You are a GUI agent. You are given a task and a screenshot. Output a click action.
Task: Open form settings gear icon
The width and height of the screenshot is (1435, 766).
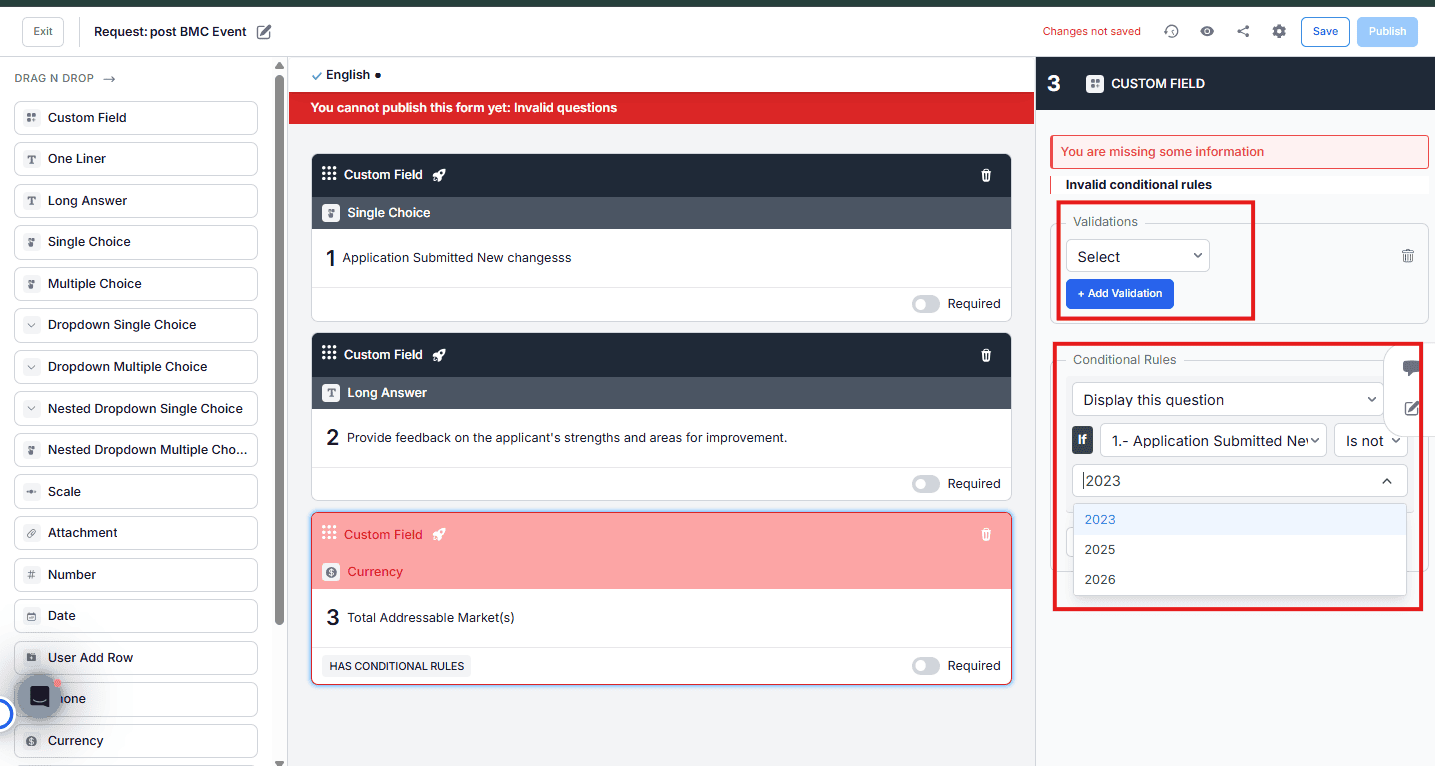1279,32
